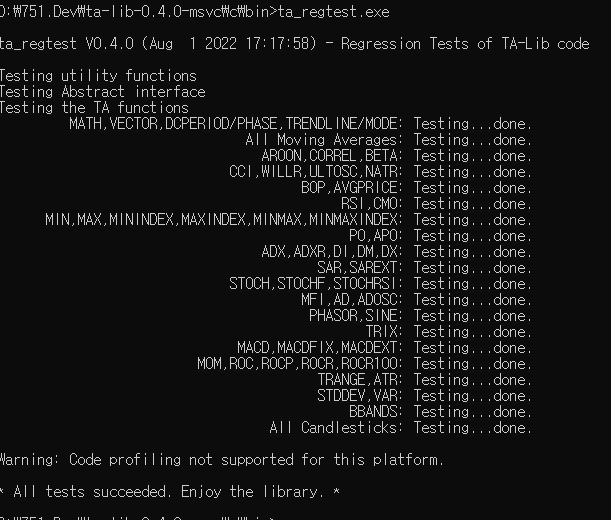Select the ta_regtest V0.4.0 version line
The height and width of the screenshot is (520, 611).
pos(294,44)
